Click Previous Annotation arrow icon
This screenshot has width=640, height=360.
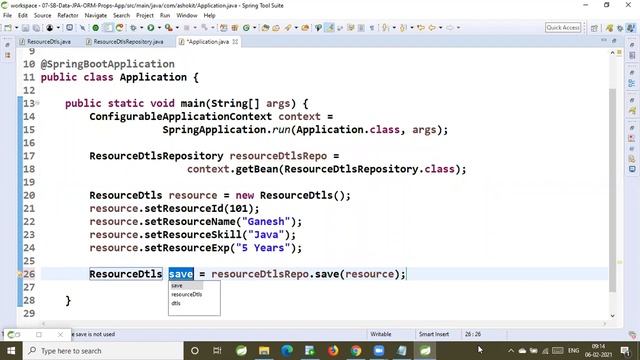pyautogui.click(x=403, y=28)
